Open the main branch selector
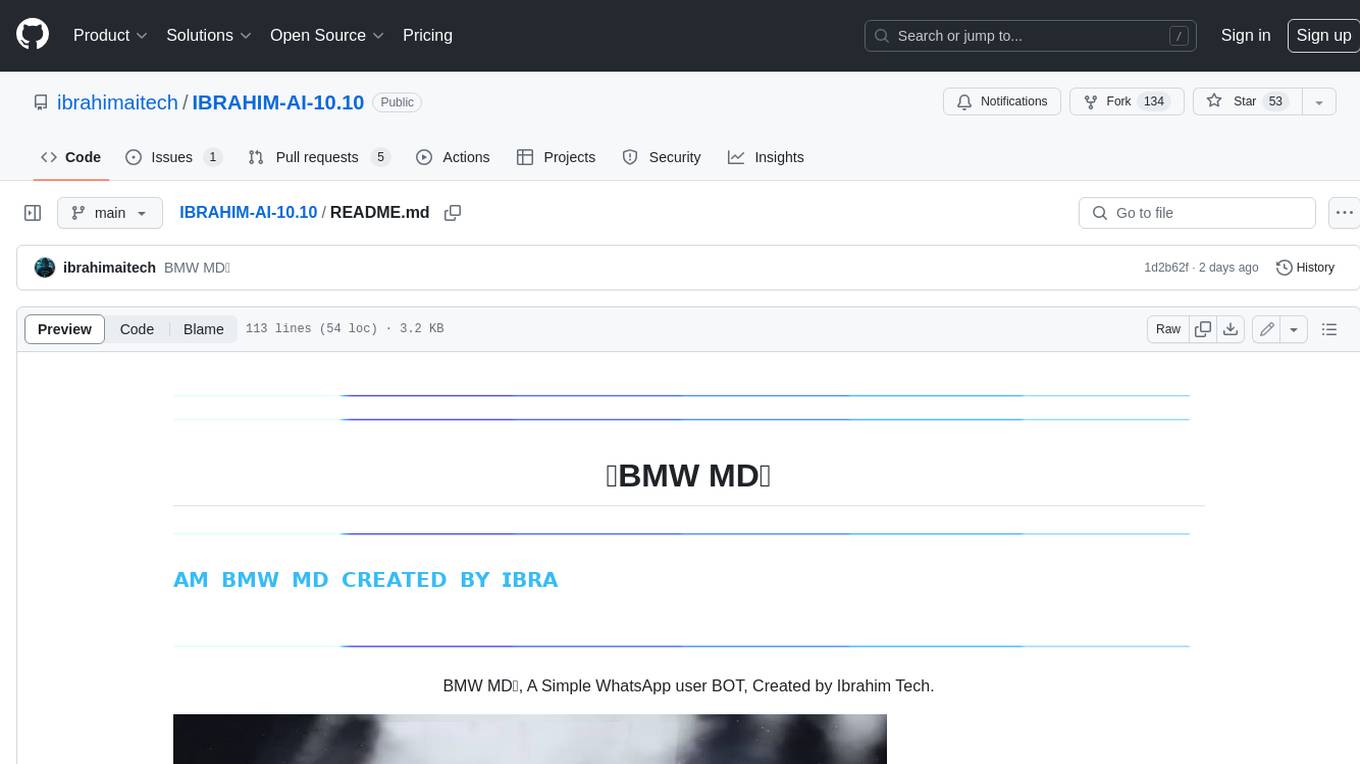This screenshot has width=1360, height=764. click(110, 213)
